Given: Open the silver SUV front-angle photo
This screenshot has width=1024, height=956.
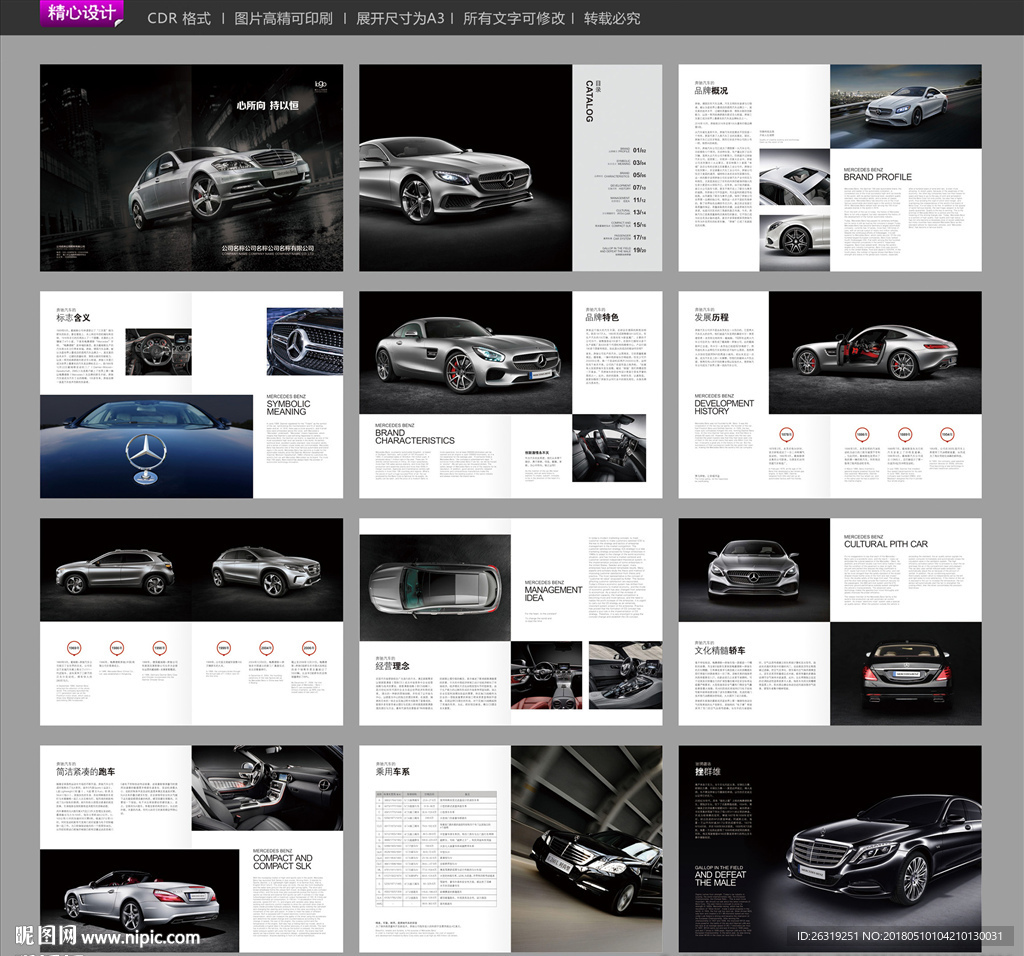Looking at the screenshot, I should click(x=267, y=570).
